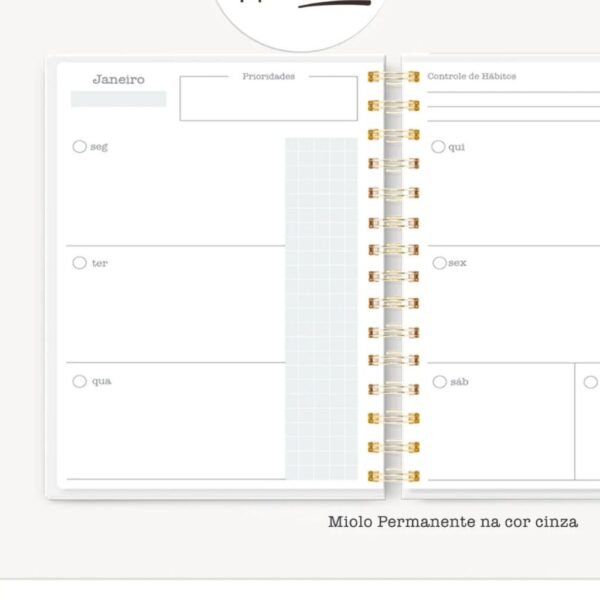
Task: Click the "Controle de Hábitos" heading
Action: (x=472, y=76)
